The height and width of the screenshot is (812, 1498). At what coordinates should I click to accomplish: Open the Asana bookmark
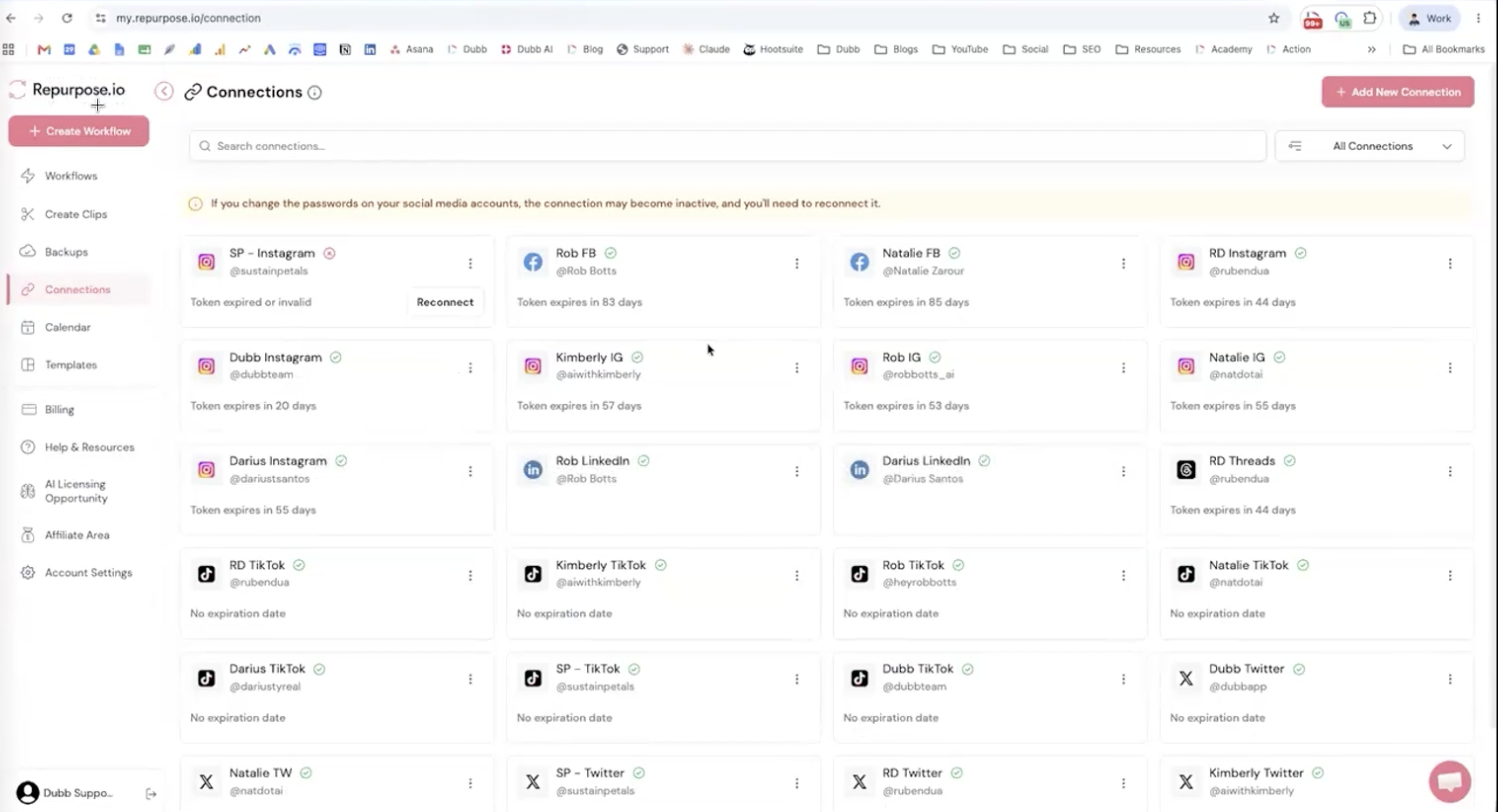click(412, 49)
